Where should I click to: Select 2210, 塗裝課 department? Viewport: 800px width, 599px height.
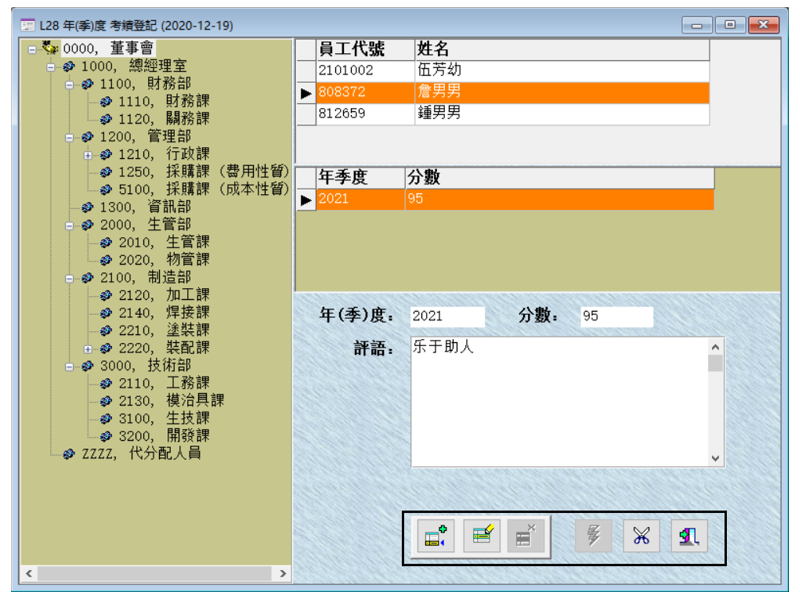164,330
